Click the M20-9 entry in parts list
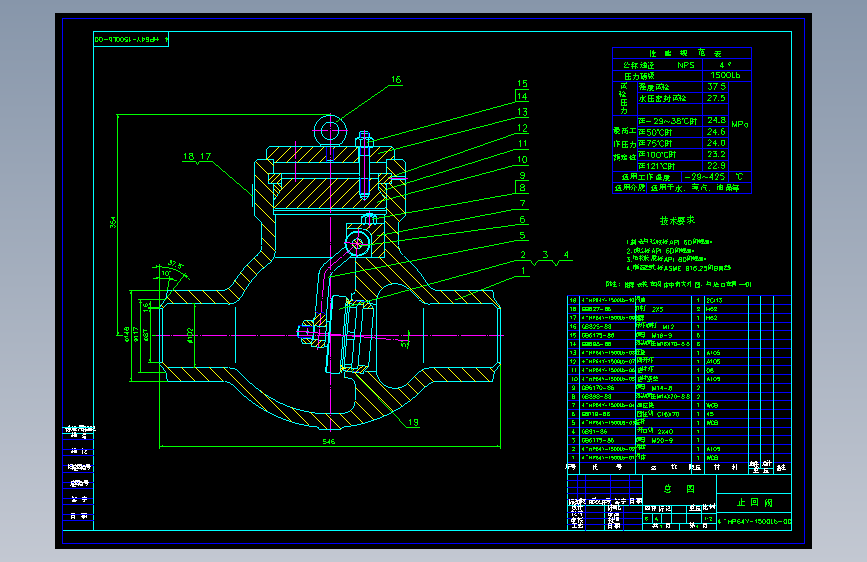This screenshot has width=867, height=562. 662,440
